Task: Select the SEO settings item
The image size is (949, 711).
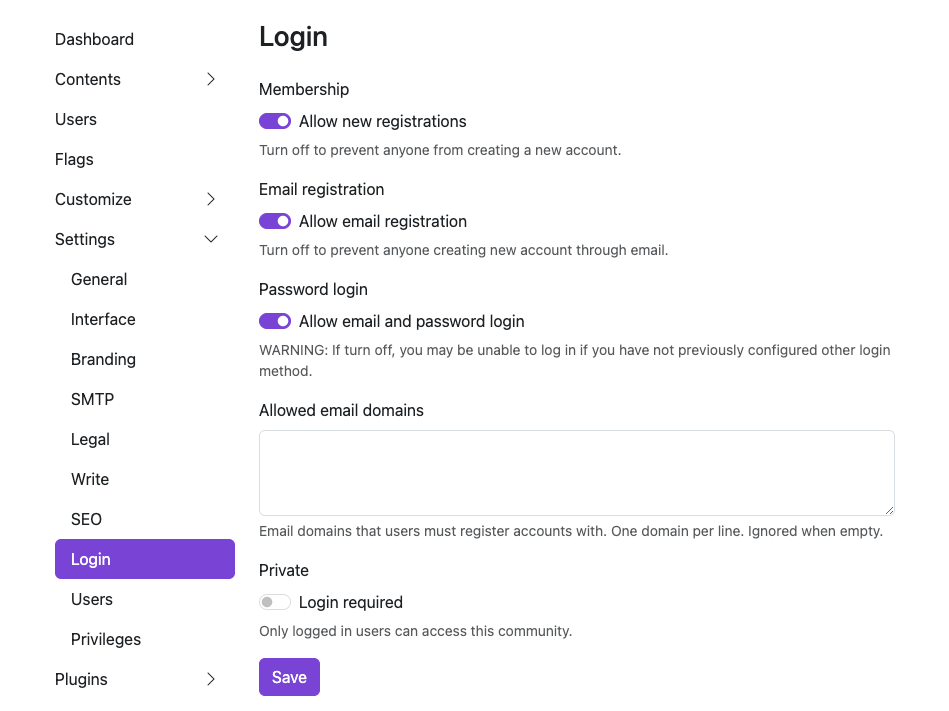Action: click(86, 519)
